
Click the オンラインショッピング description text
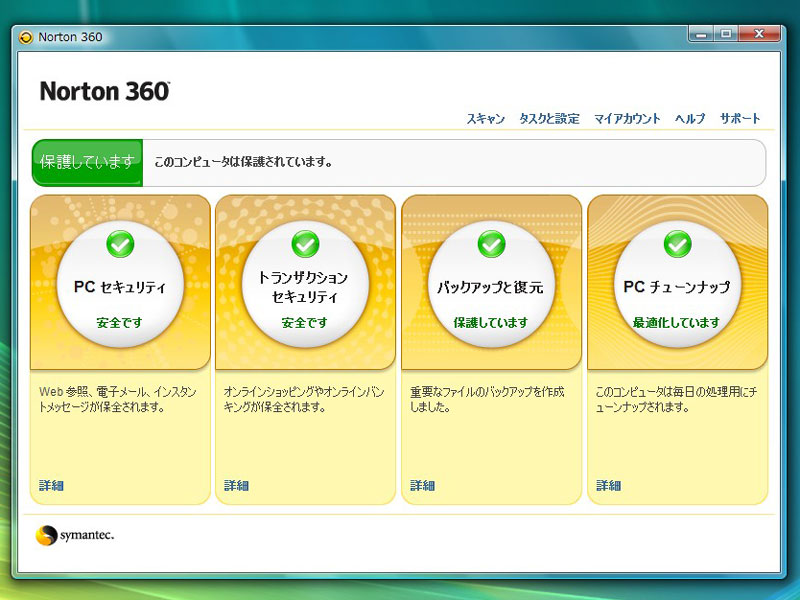(x=304, y=399)
